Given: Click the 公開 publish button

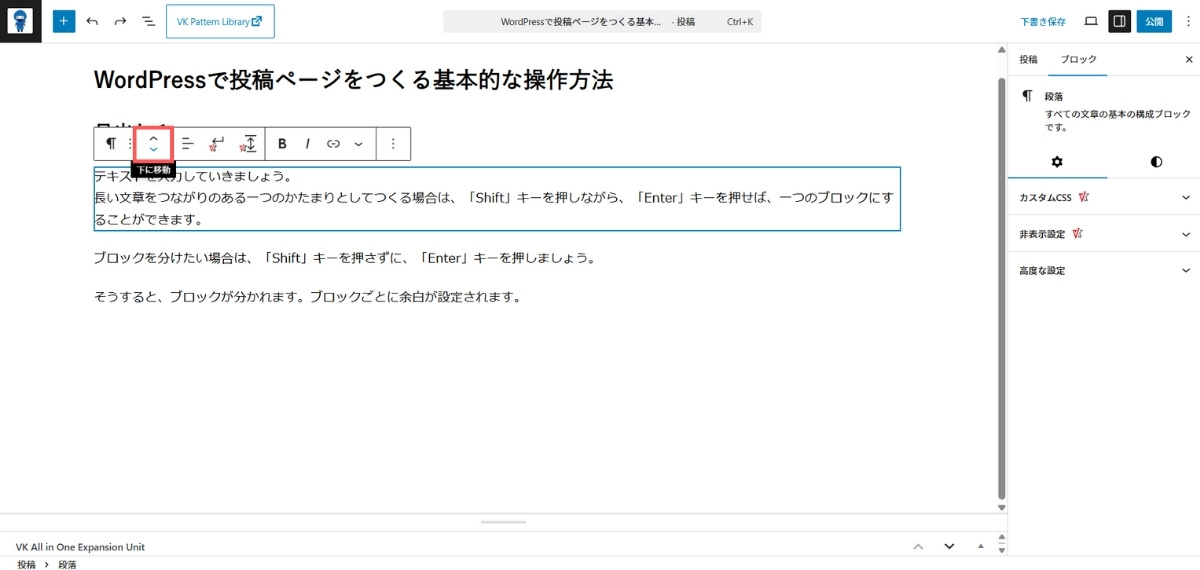Looking at the screenshot, I should [1154, 21].
